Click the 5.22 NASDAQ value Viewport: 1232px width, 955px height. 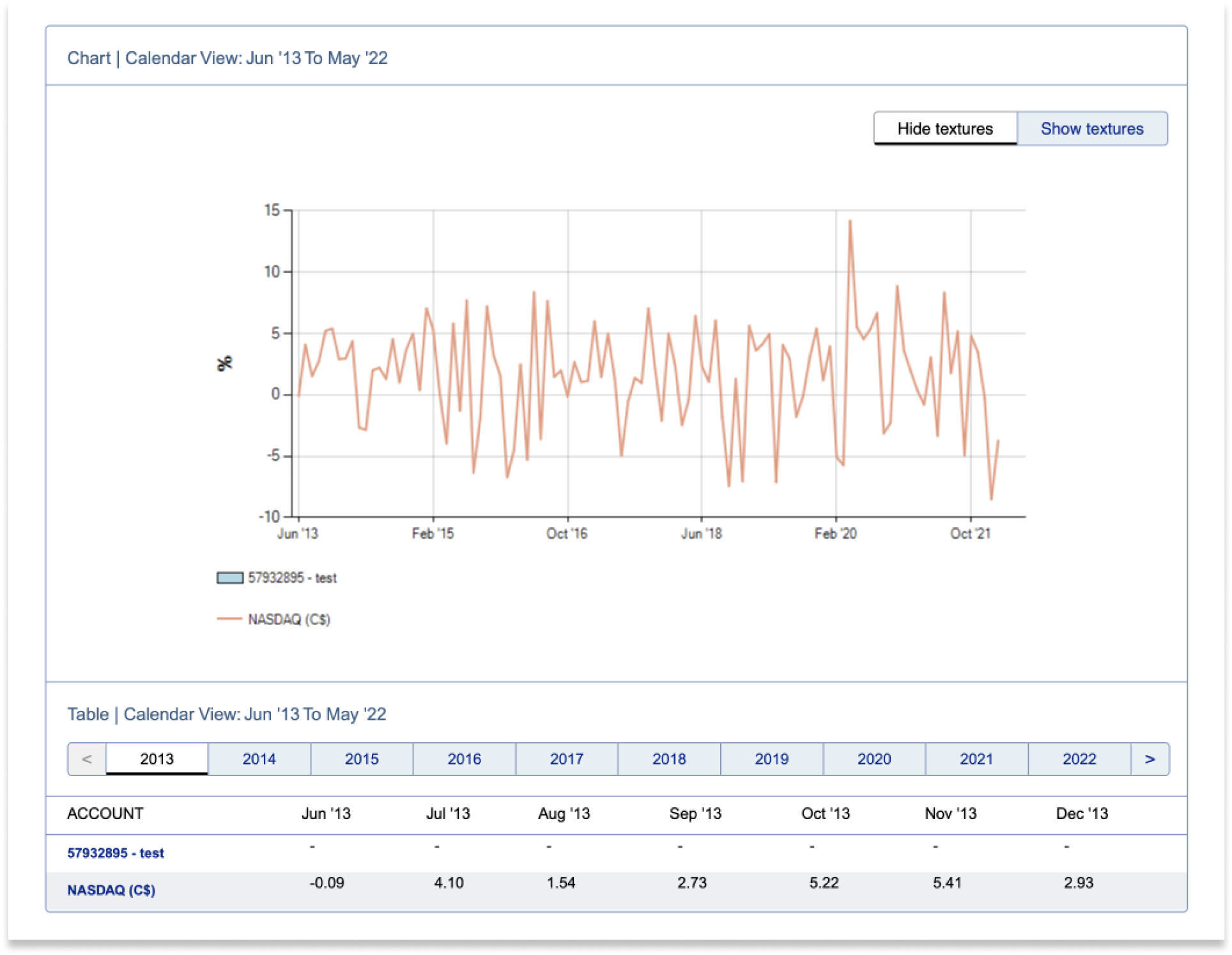point(824,883)
